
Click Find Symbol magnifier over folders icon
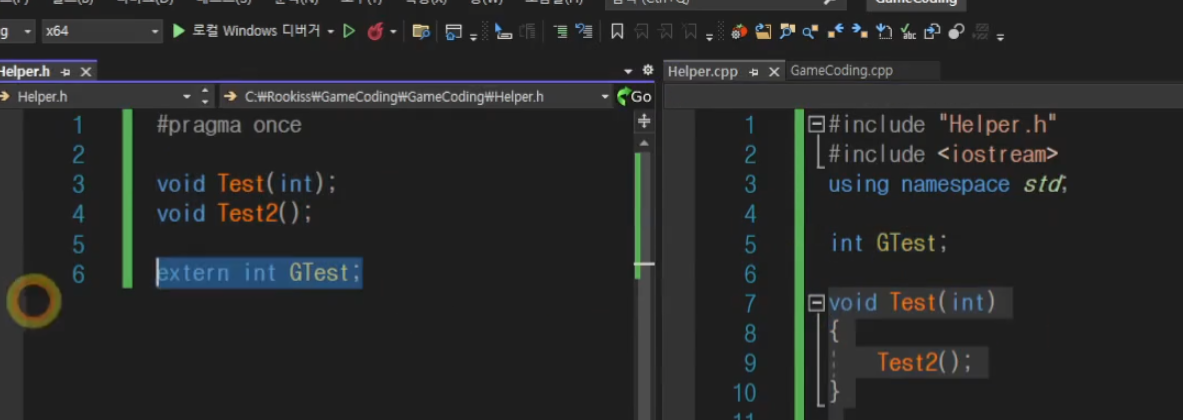(x=787, y=32)
